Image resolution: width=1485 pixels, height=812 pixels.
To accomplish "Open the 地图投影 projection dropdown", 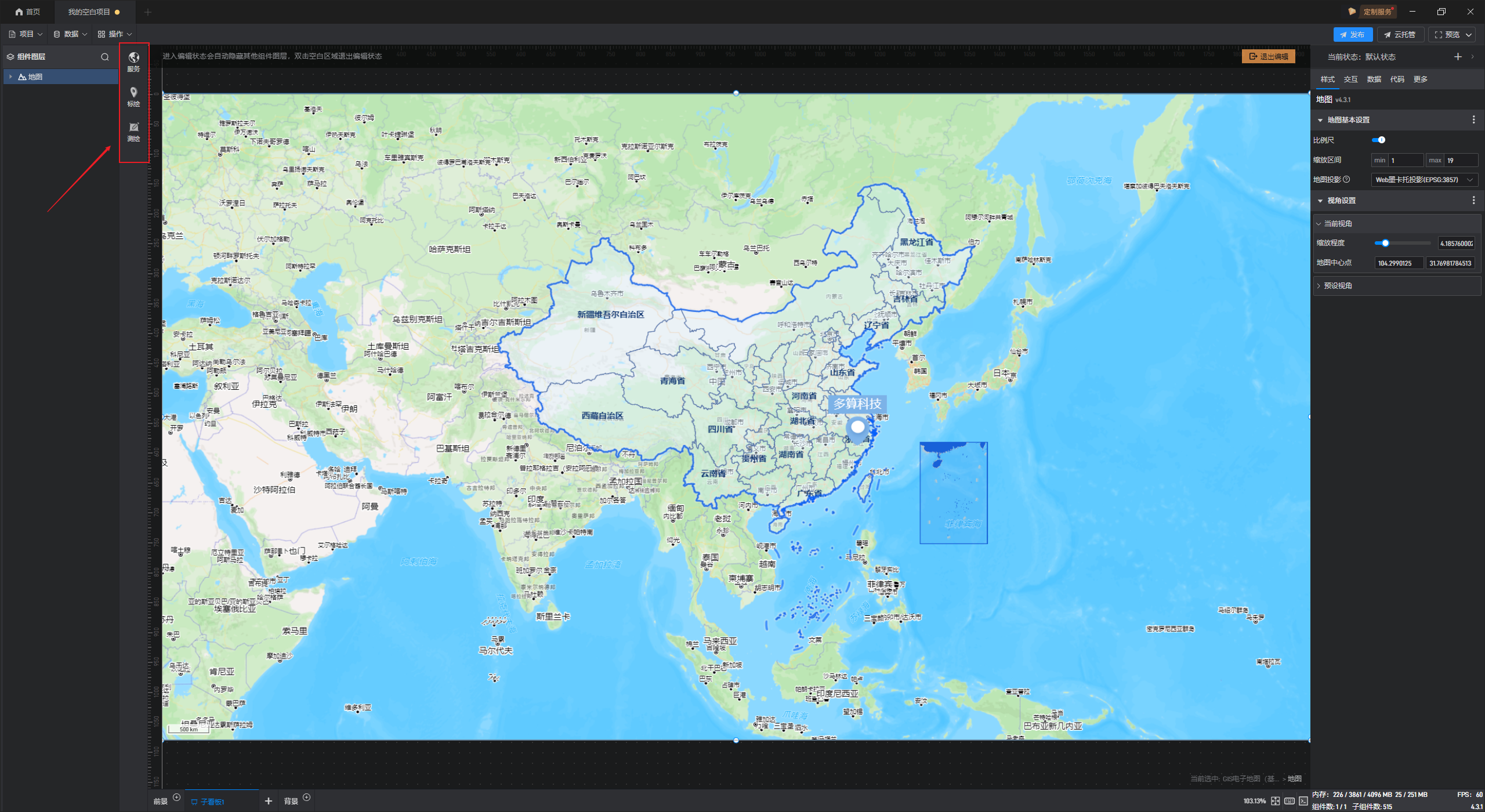I will pyautogui.click(x=1424, y=180).
